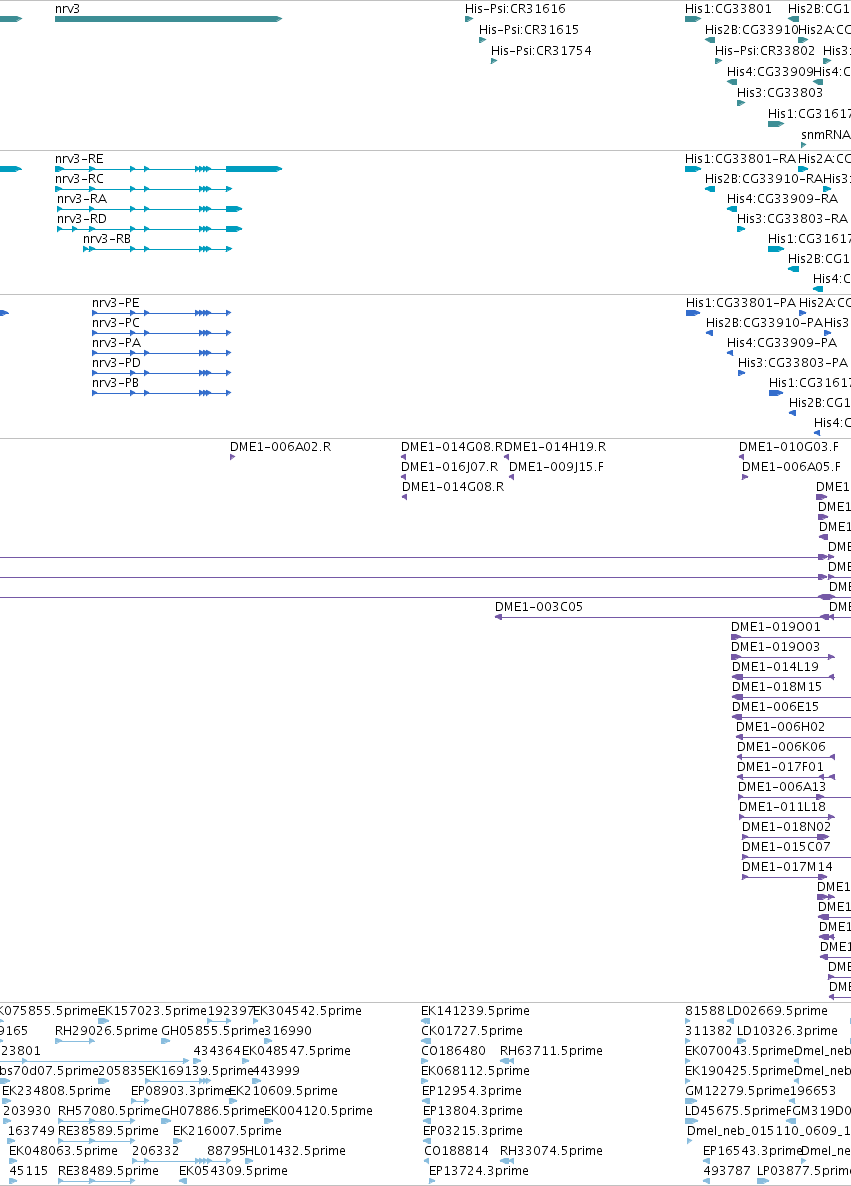Select the DME1-018M15 clone label
Screen dimensions: 851x1186
777,687
